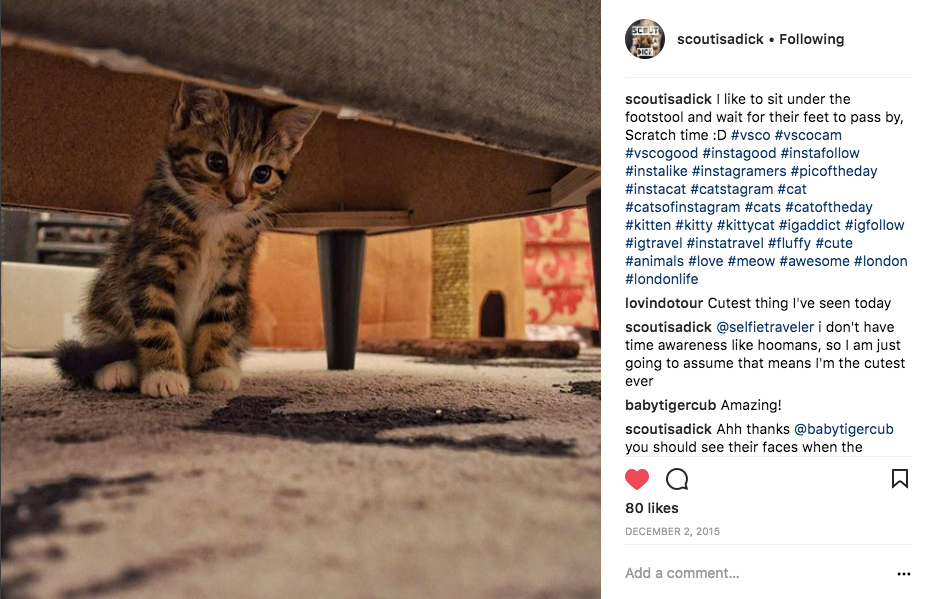Screen dimensions: 936x599
Task: Click the scoutisadick profile avatar
Action: 645,39
